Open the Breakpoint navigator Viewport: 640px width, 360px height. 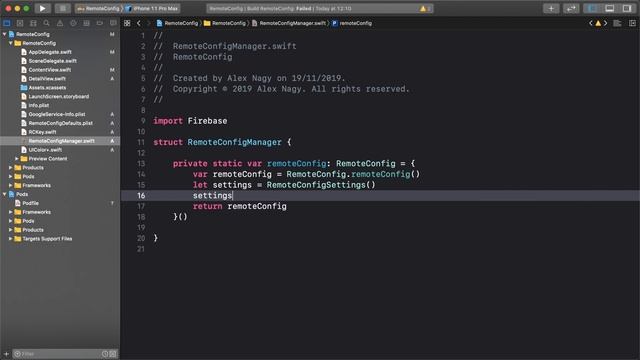click(x=100, y=23)
